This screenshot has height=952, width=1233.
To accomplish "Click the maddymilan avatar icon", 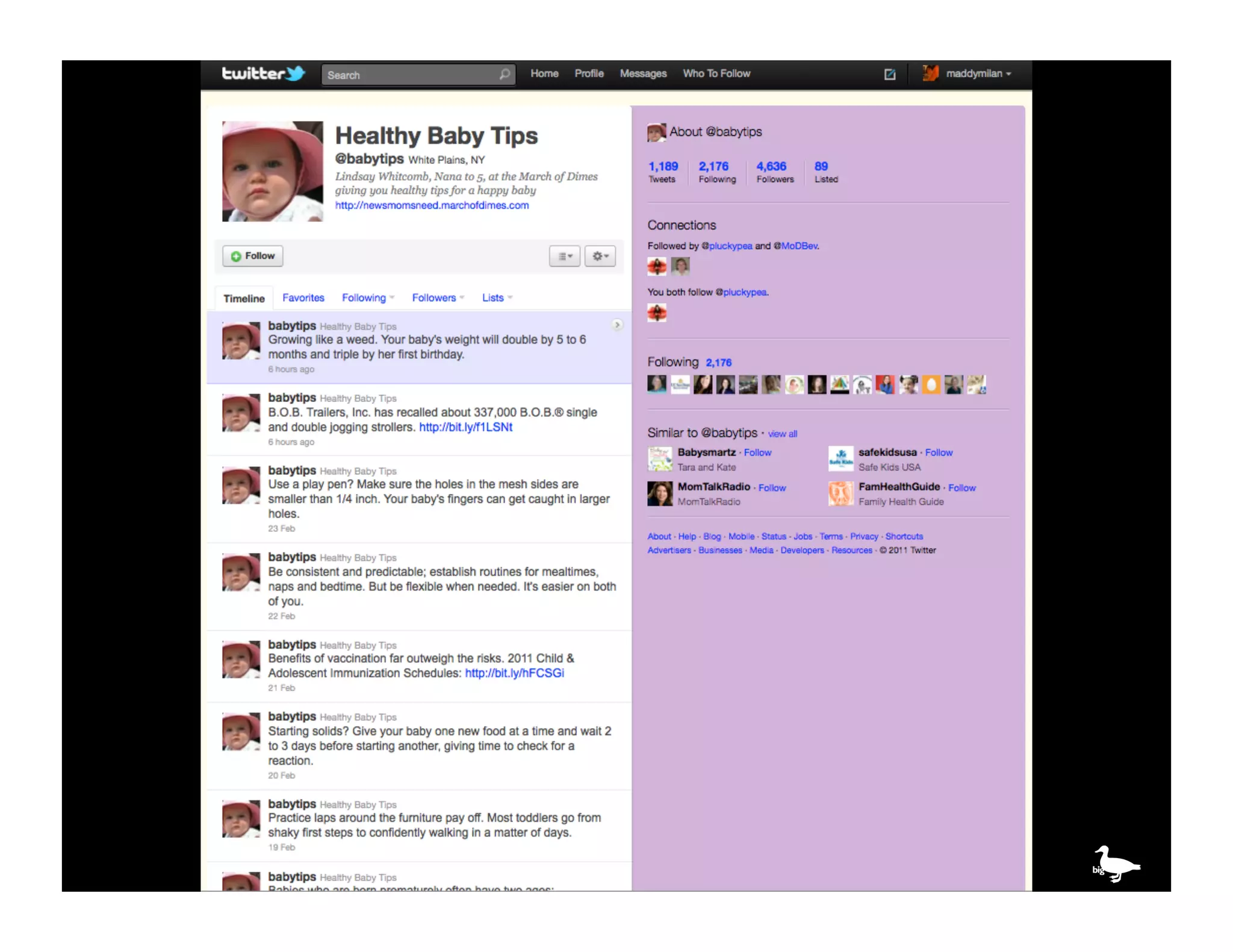I will click(931, 73).
